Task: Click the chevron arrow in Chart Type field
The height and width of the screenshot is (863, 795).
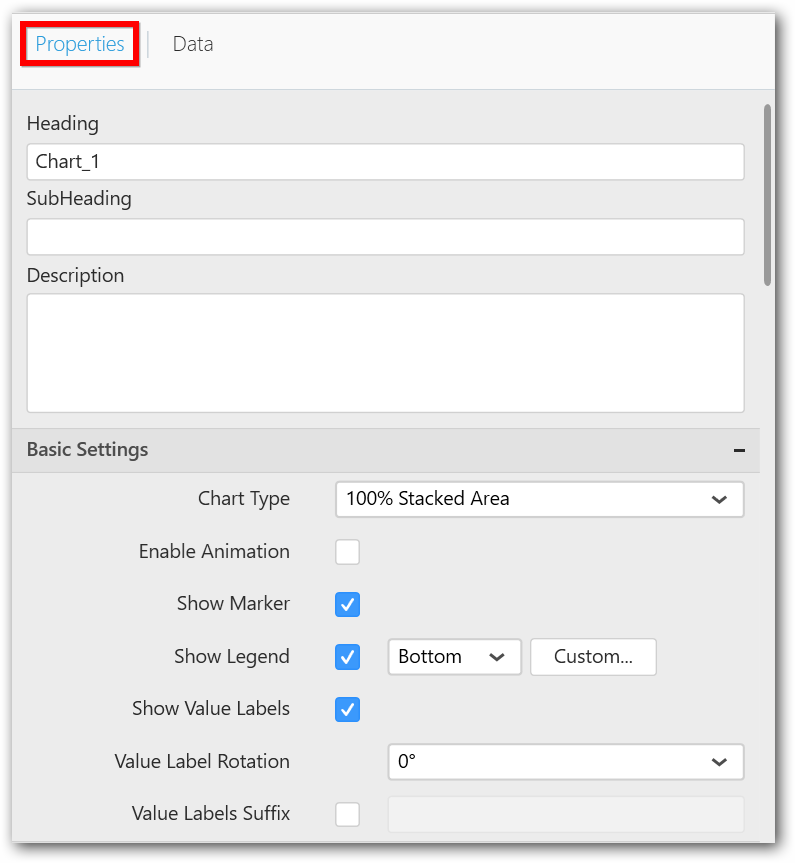Action: (719, 499)
